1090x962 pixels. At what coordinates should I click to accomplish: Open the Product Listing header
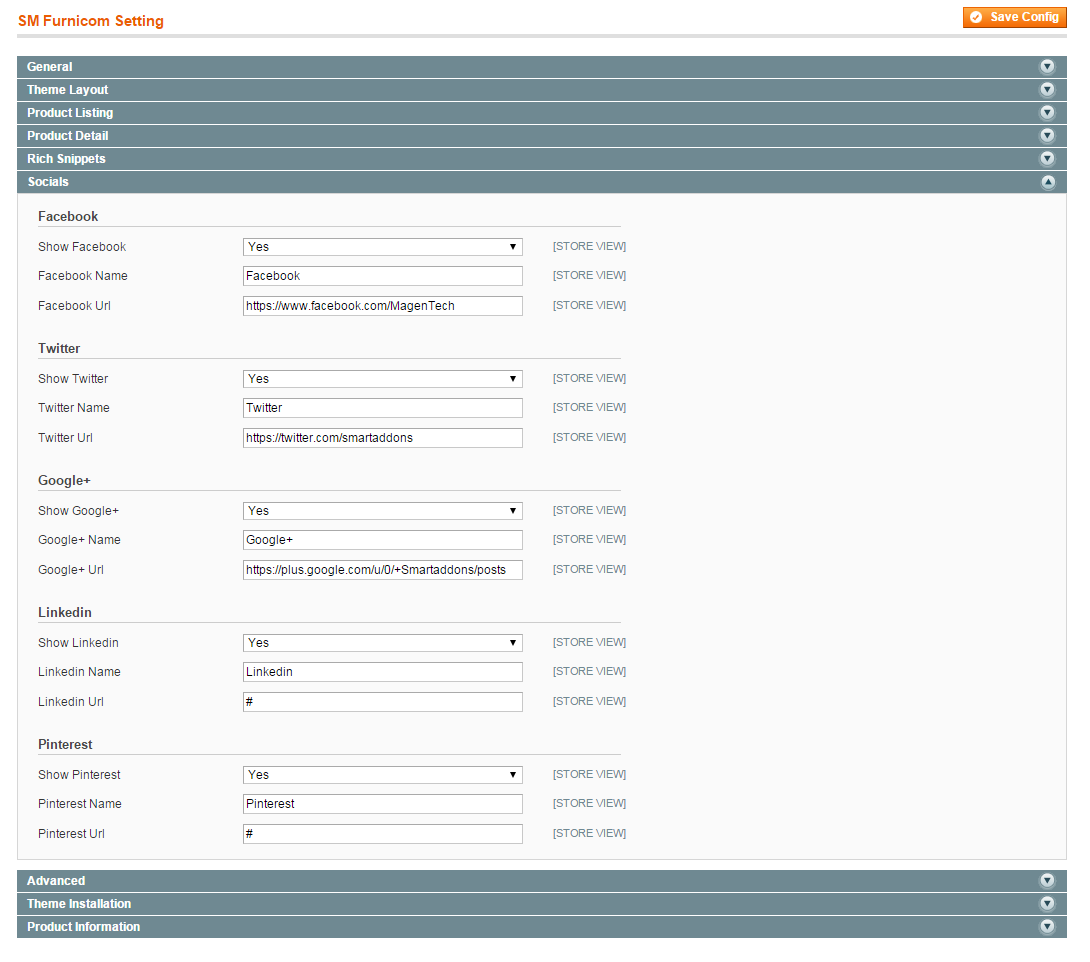(542, 113)
